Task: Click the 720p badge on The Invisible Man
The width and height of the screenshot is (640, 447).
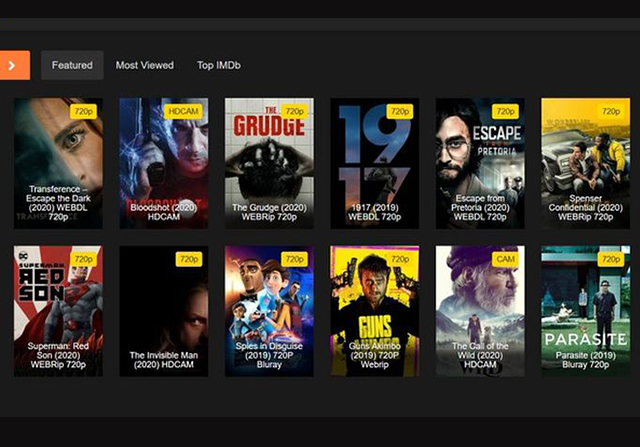Action: pos(189,259)
